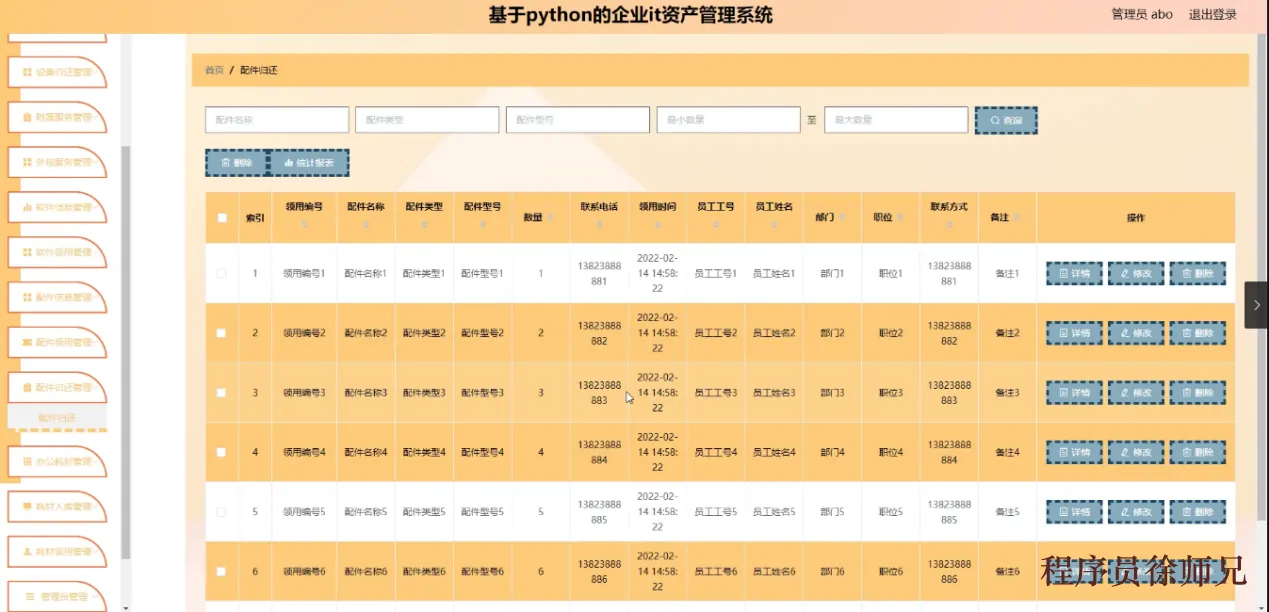Sort table by 配件型号 column arrows
This screenshot has width=1269, height=612.
tap(483, 226)
